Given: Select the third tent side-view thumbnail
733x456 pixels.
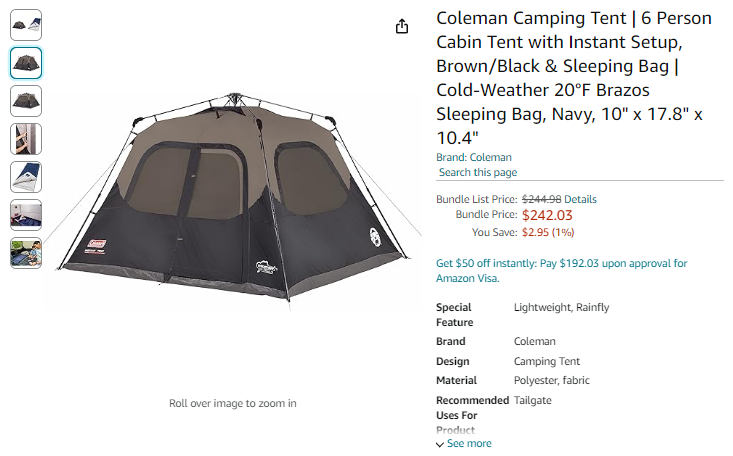Looking at the screenshot, I should [x=26, y=101].
